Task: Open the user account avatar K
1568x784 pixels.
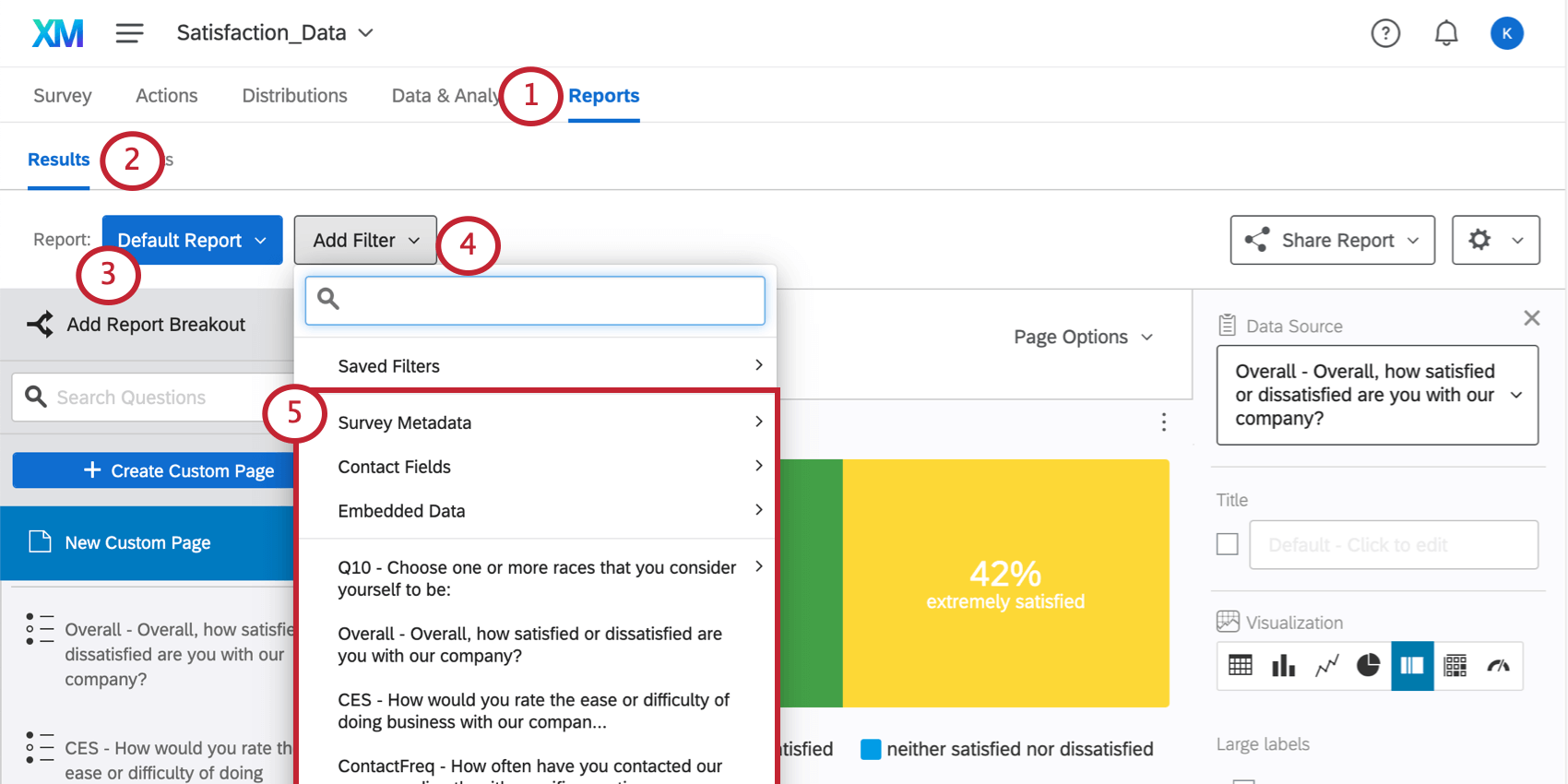Action: tap(1507, 33)
